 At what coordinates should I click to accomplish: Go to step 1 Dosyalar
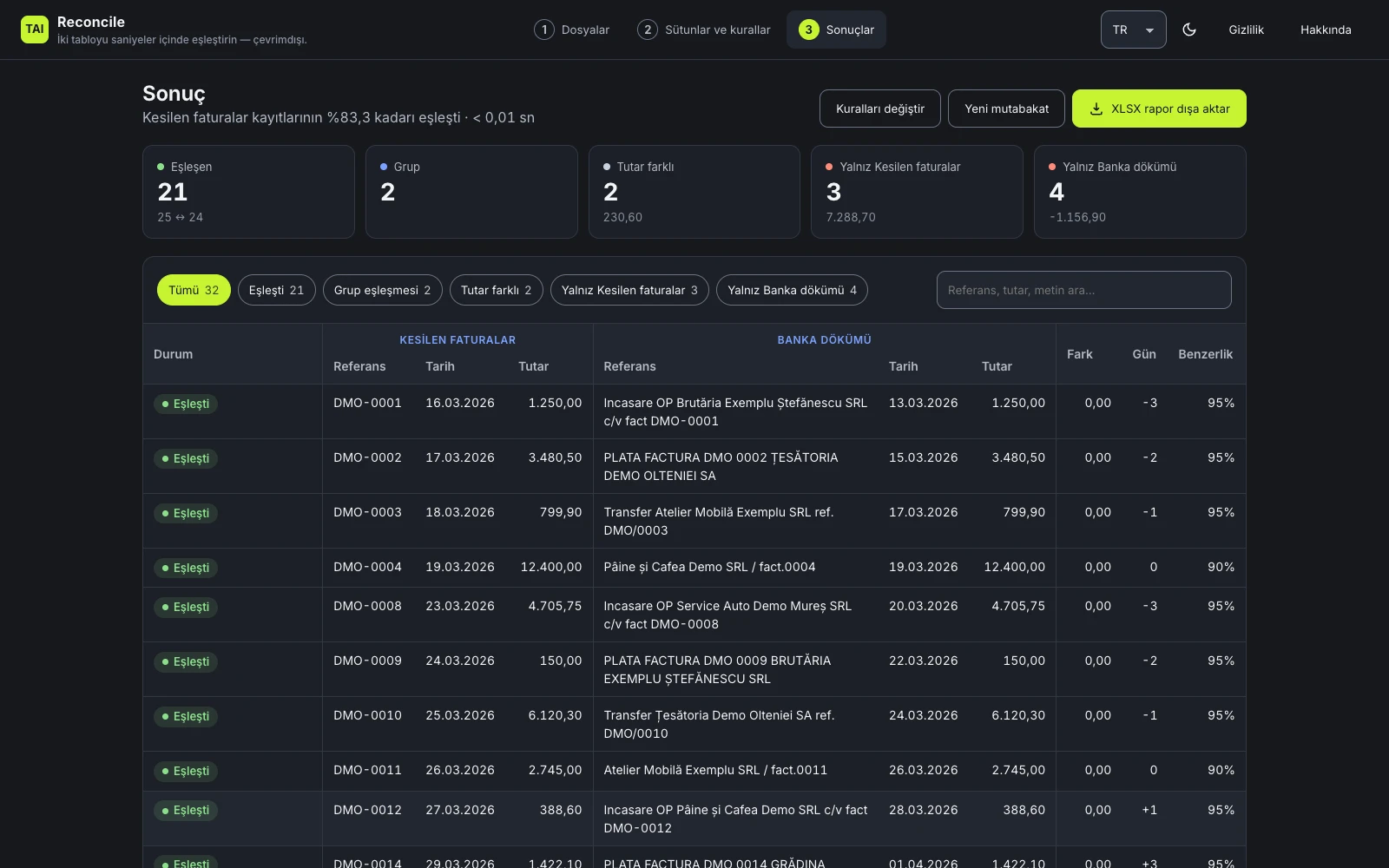point(572,30)
